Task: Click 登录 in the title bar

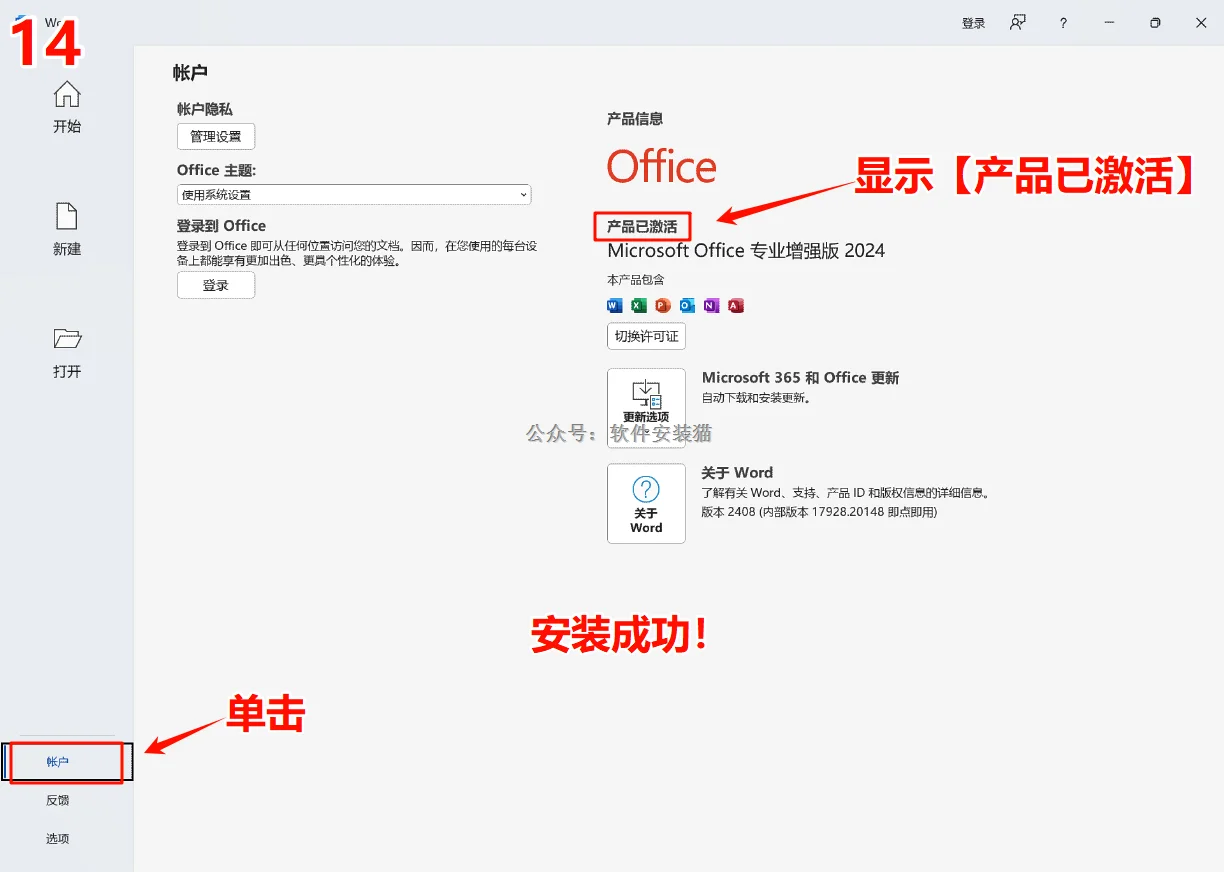Action: pos(972,22)
